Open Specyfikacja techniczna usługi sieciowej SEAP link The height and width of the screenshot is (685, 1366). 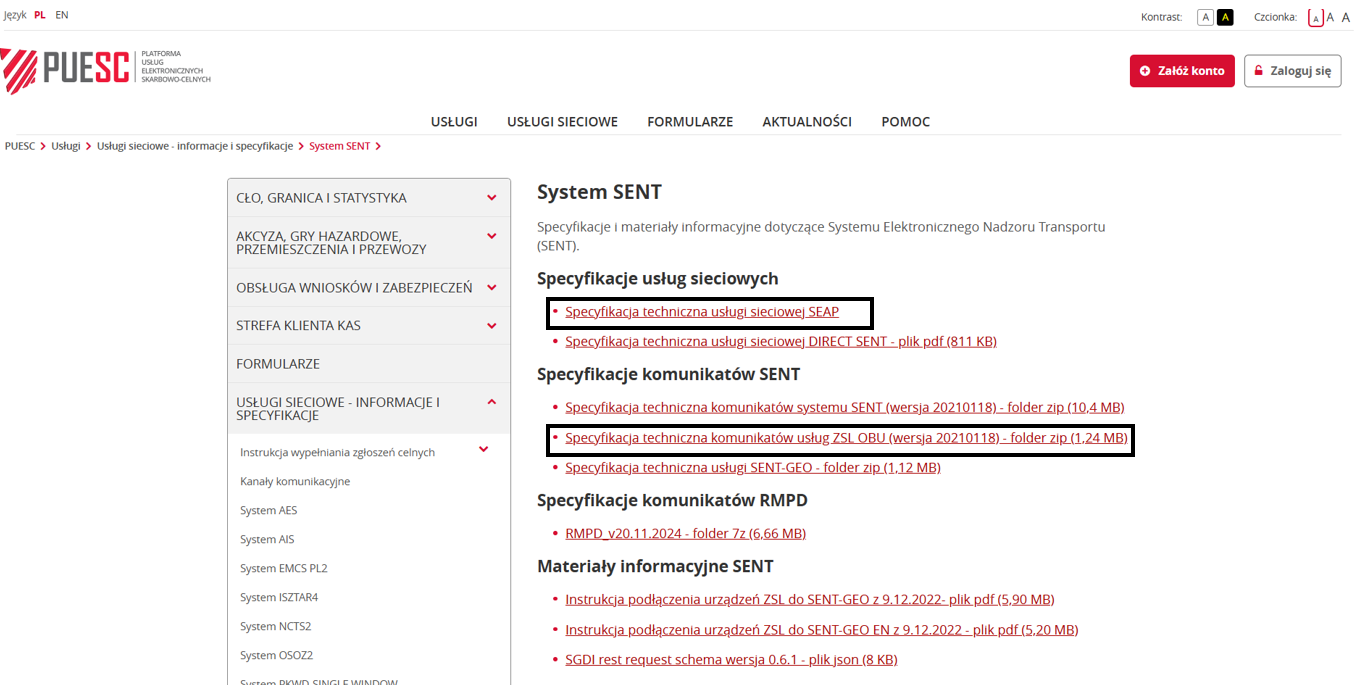(701, 312)
